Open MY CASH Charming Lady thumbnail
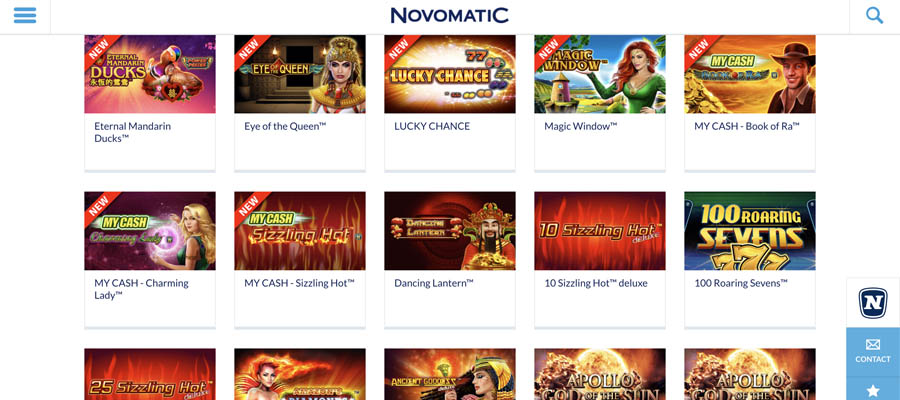Image resolution: width=900 pixels, height=400 pixels. [150, 231]
